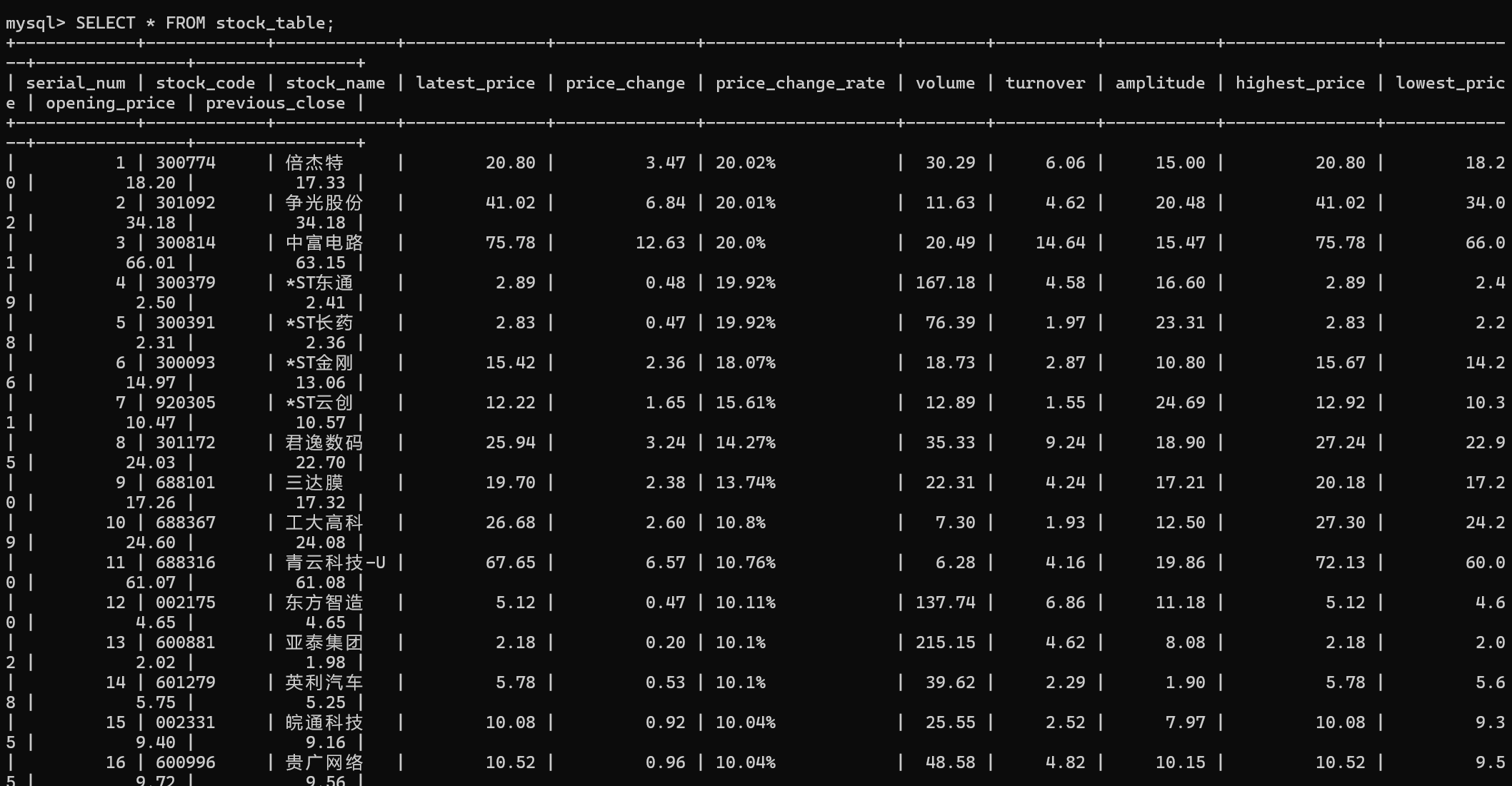Click stock name 争光股份
This screenshot has width=1512, height=786.
[x=324, y=203]
